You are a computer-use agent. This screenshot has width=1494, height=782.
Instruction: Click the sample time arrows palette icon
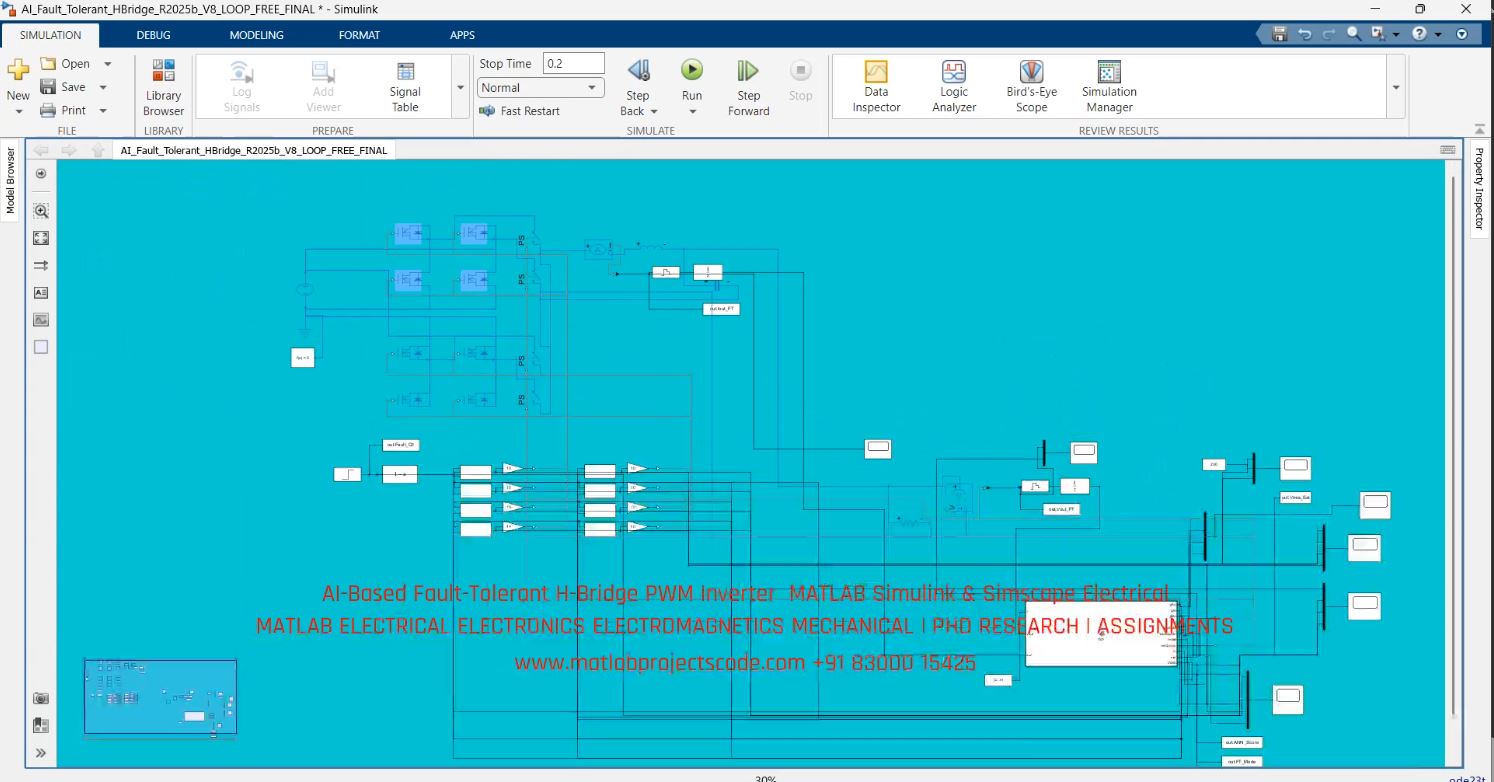pos(41,265)
